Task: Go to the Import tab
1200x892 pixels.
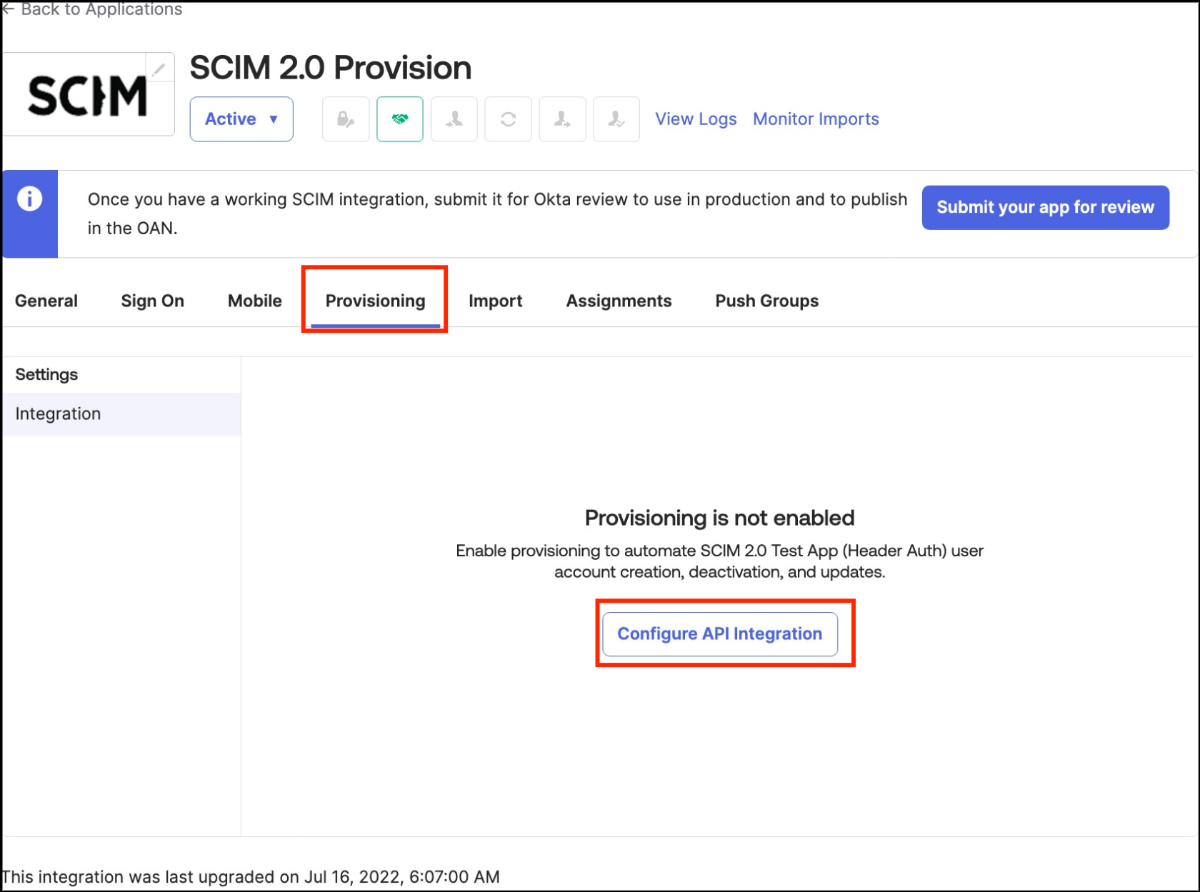Action: pos(495,301)
